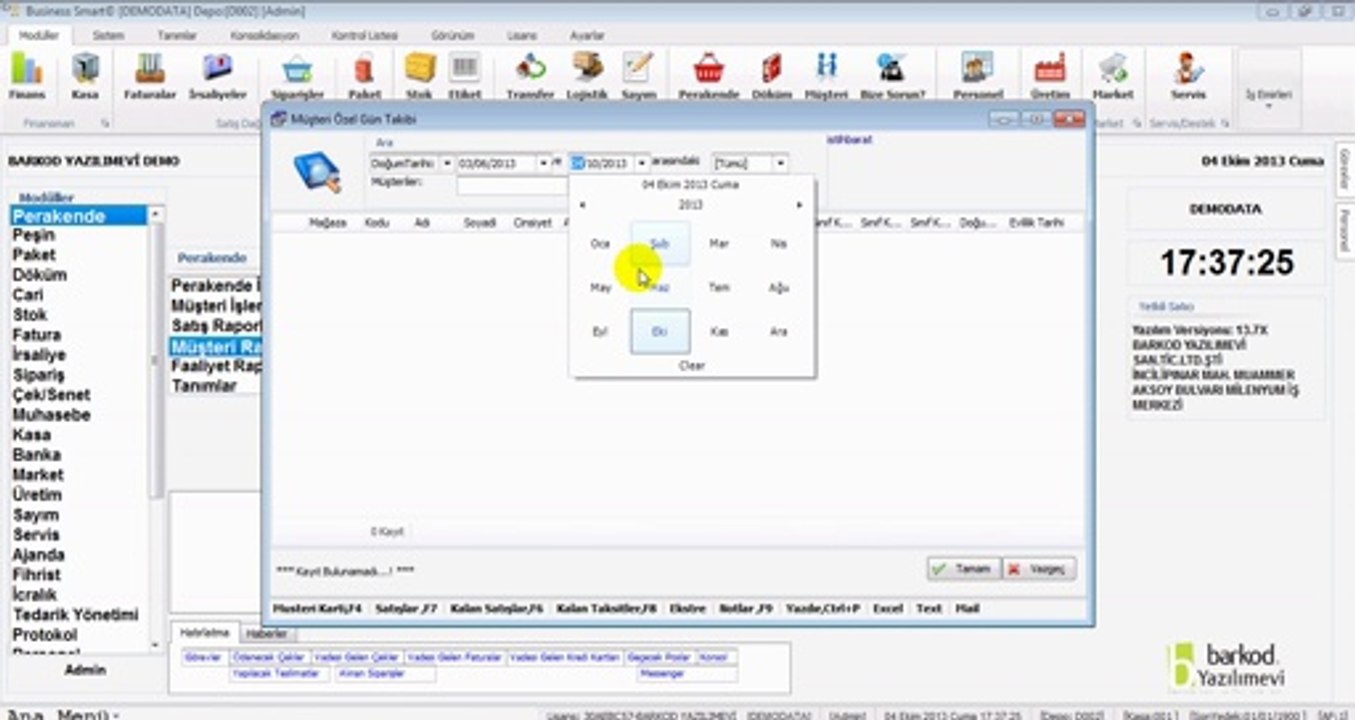This screenshot has height=720, width=1355.
Task: Switch to the Ayarlar ribbon tab
Action: tap(587, 35)
